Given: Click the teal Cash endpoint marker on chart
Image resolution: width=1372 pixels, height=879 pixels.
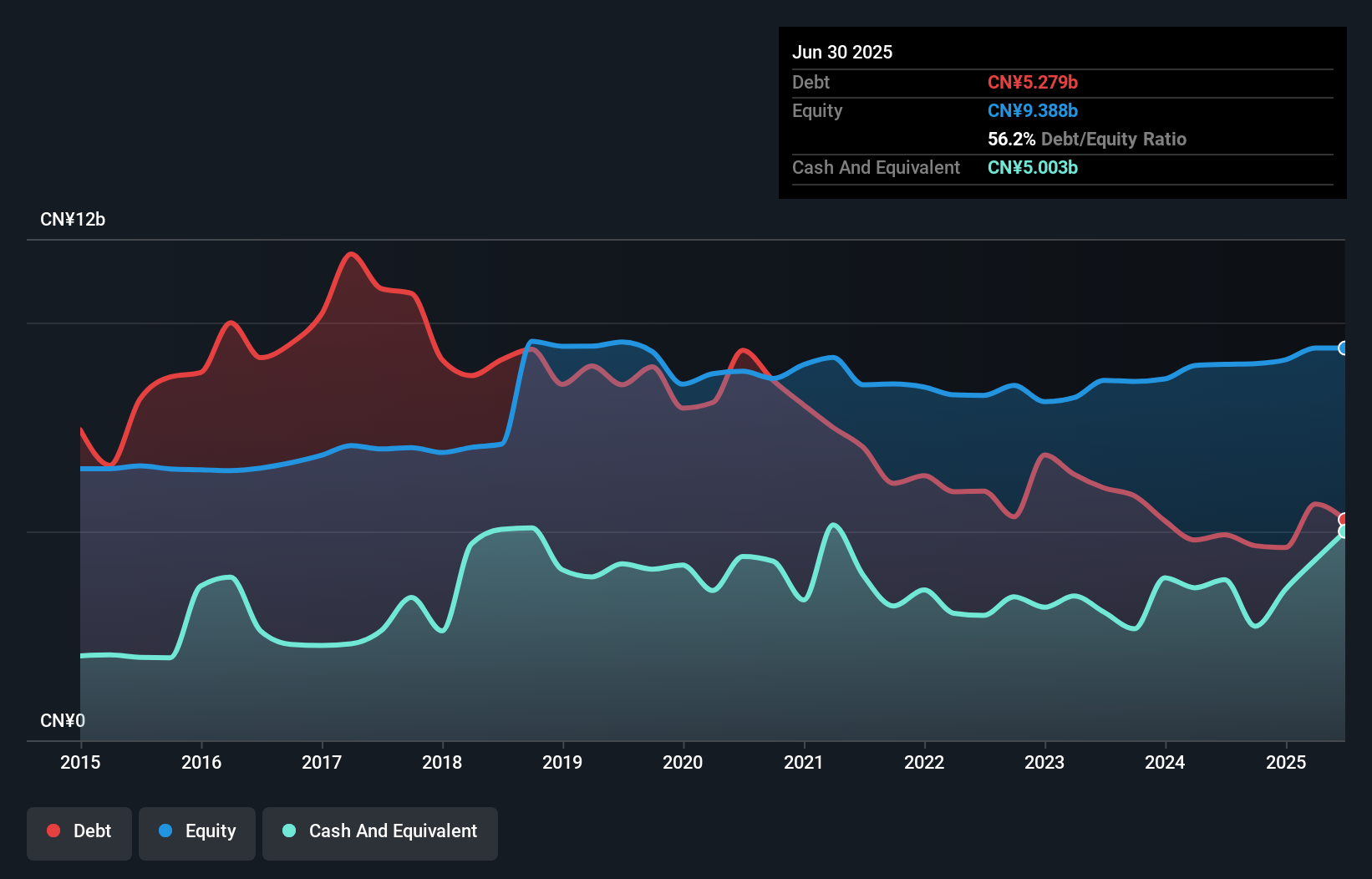Looking at the screenshot, I should 1343,531.
